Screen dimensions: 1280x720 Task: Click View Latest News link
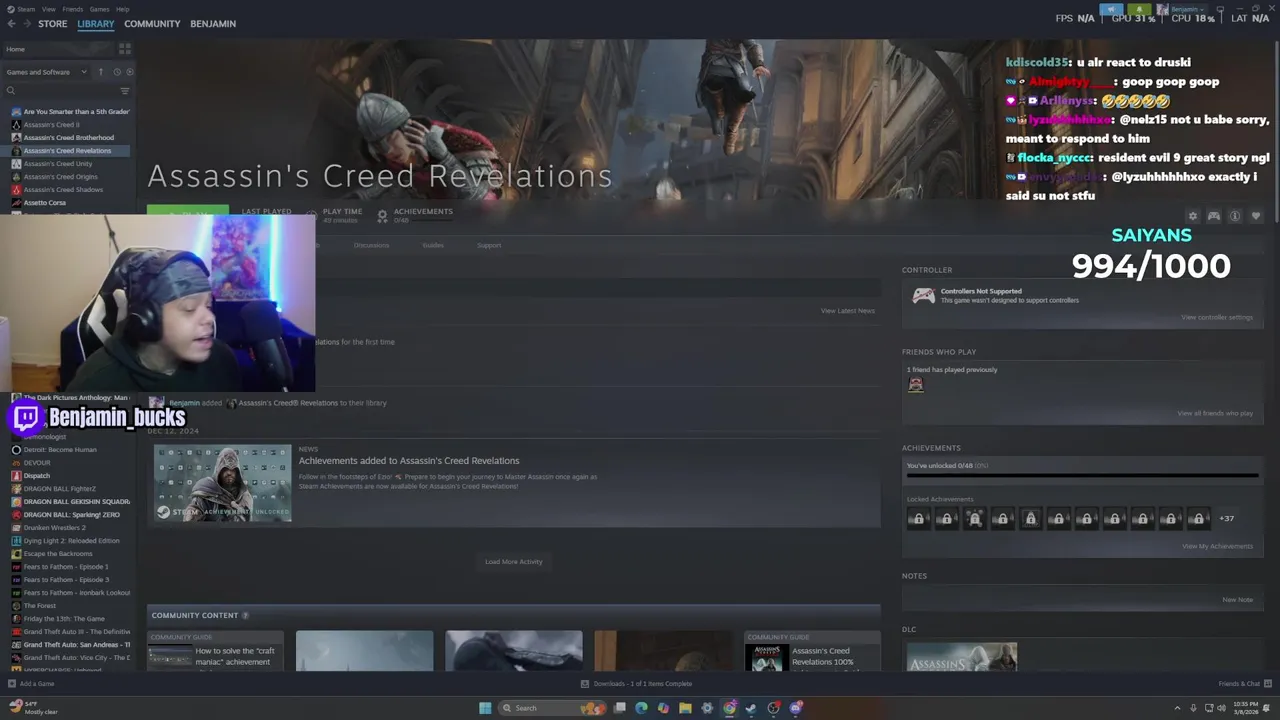pos(848,311)
